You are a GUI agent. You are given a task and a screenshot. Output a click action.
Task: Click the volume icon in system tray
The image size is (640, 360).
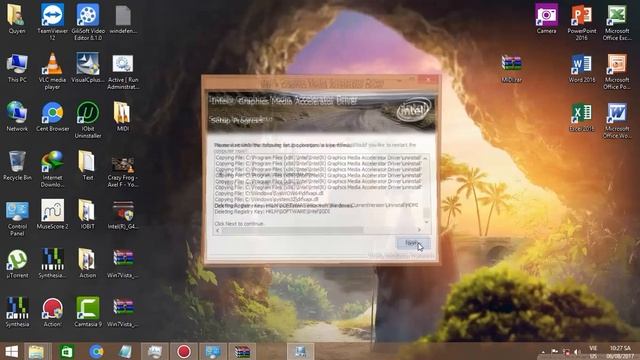(x=576, y=352)
